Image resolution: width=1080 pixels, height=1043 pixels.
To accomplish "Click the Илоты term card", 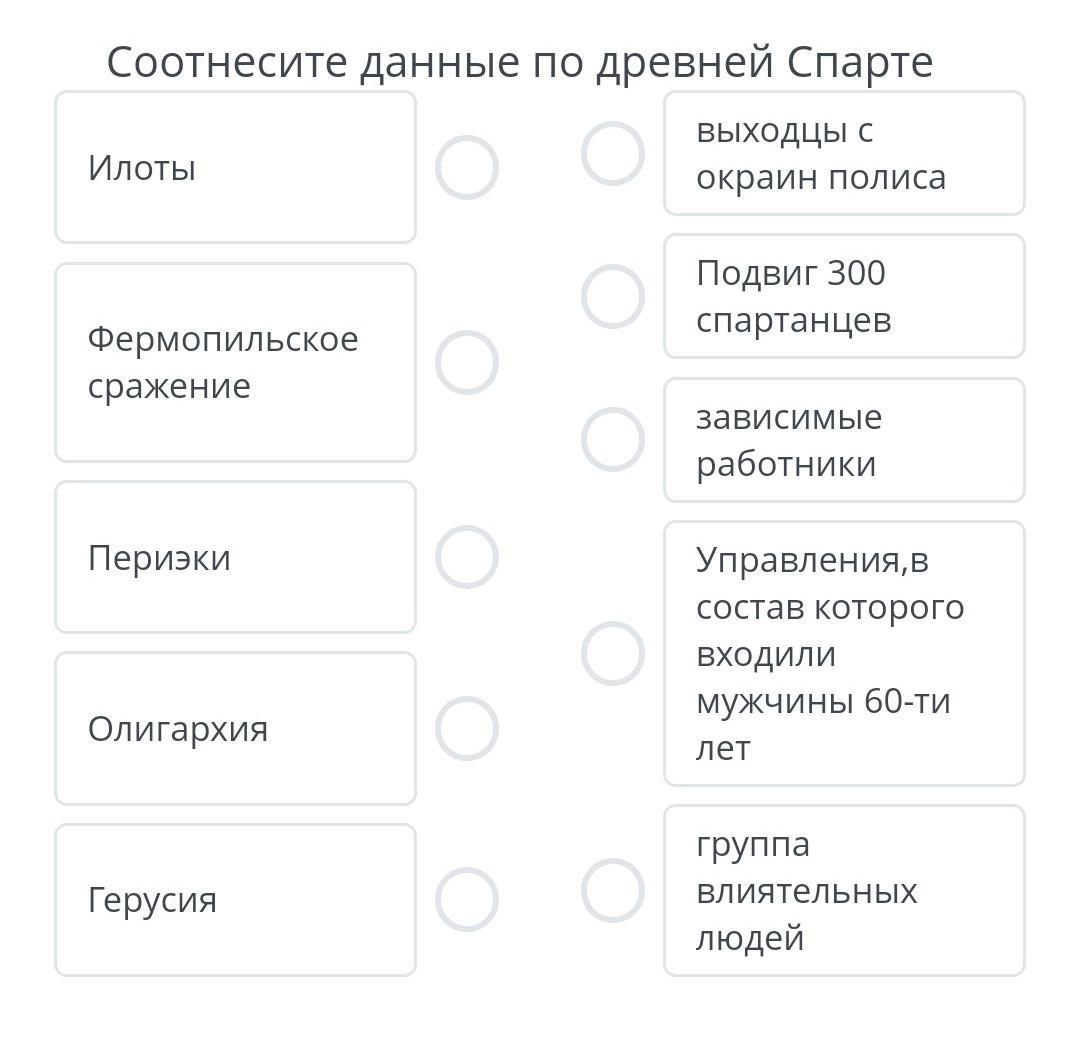I will coord(236,167).
